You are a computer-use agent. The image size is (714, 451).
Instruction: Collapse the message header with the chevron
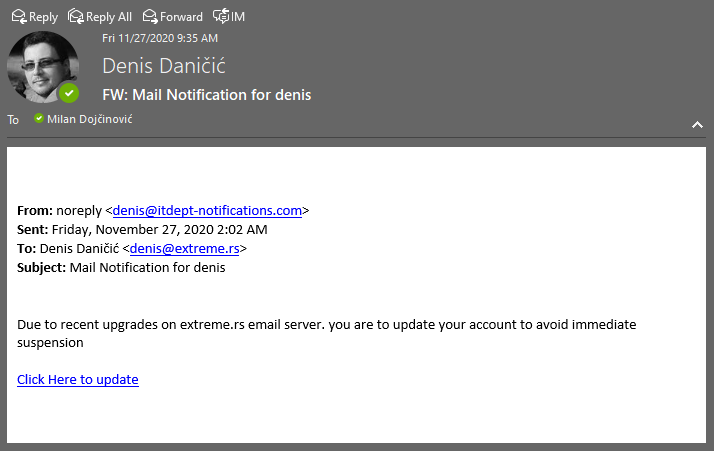pos(697,124)
